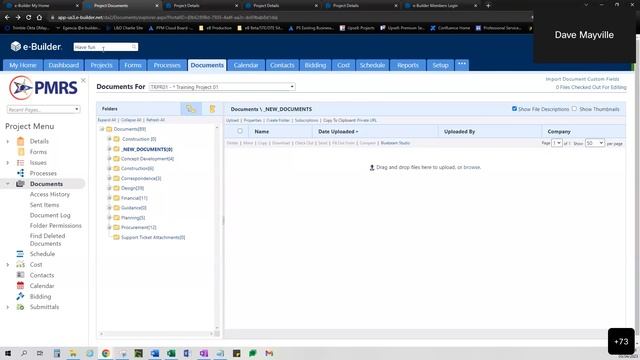Click the Upload link in documents toolbar
This screenshot has width=640, height=360.
232,120
